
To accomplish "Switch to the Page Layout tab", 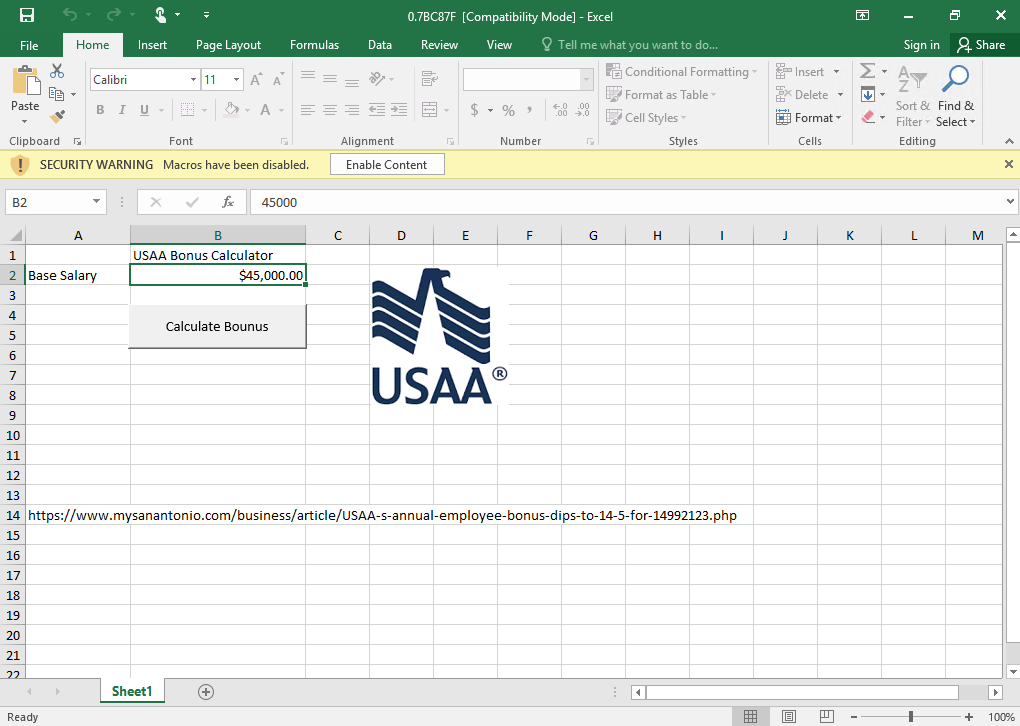I will [228, 45].
